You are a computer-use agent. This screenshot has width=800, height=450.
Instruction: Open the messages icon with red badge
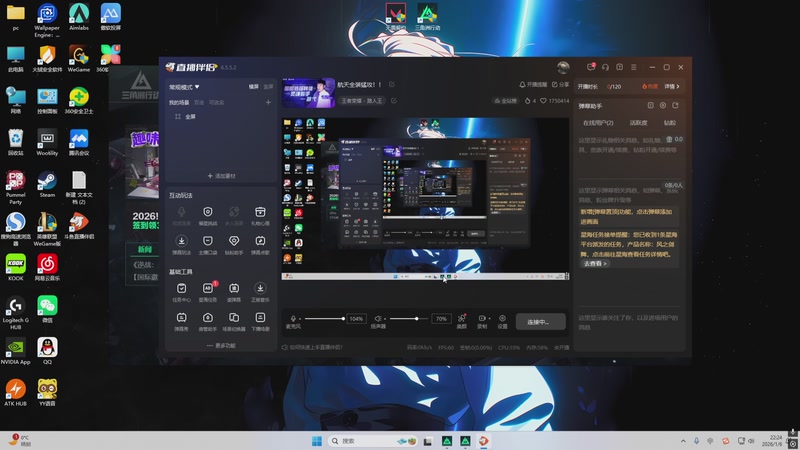pyautogui.click(x=591, y=67)
